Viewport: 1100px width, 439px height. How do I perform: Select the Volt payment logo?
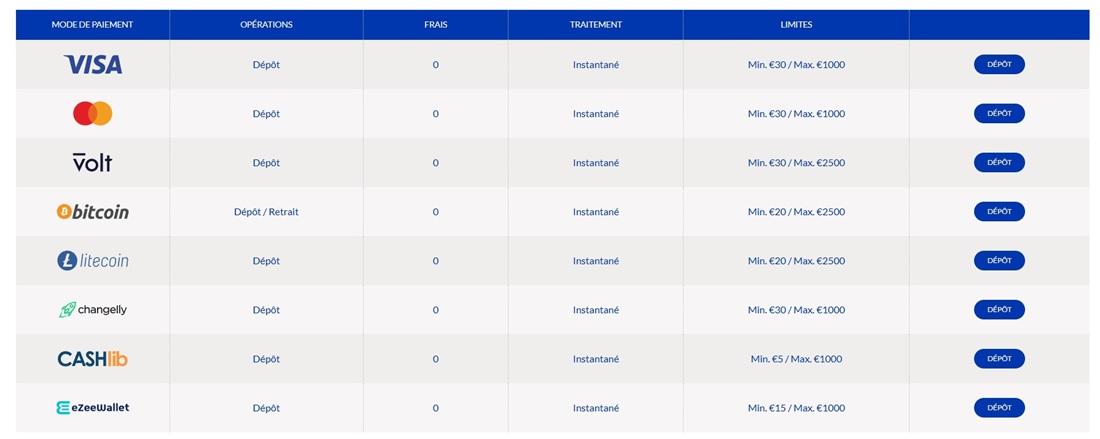click(93, 162)
